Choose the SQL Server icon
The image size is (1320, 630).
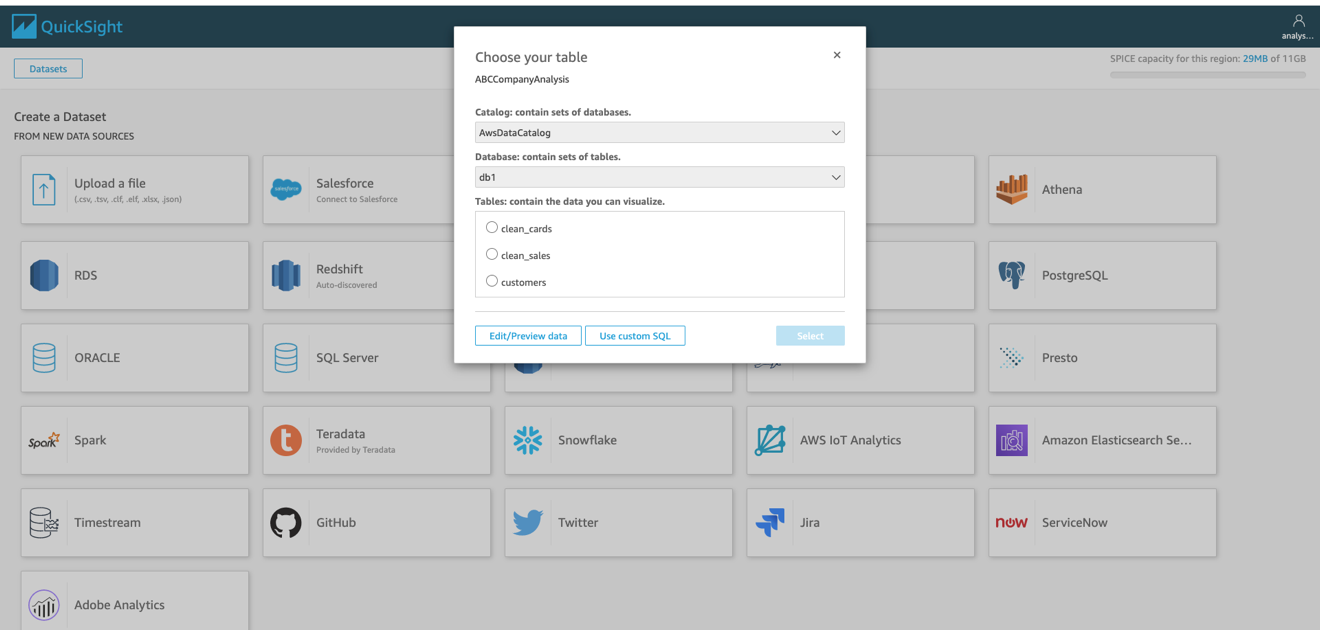pyautogui.click(x=286, y=357)
